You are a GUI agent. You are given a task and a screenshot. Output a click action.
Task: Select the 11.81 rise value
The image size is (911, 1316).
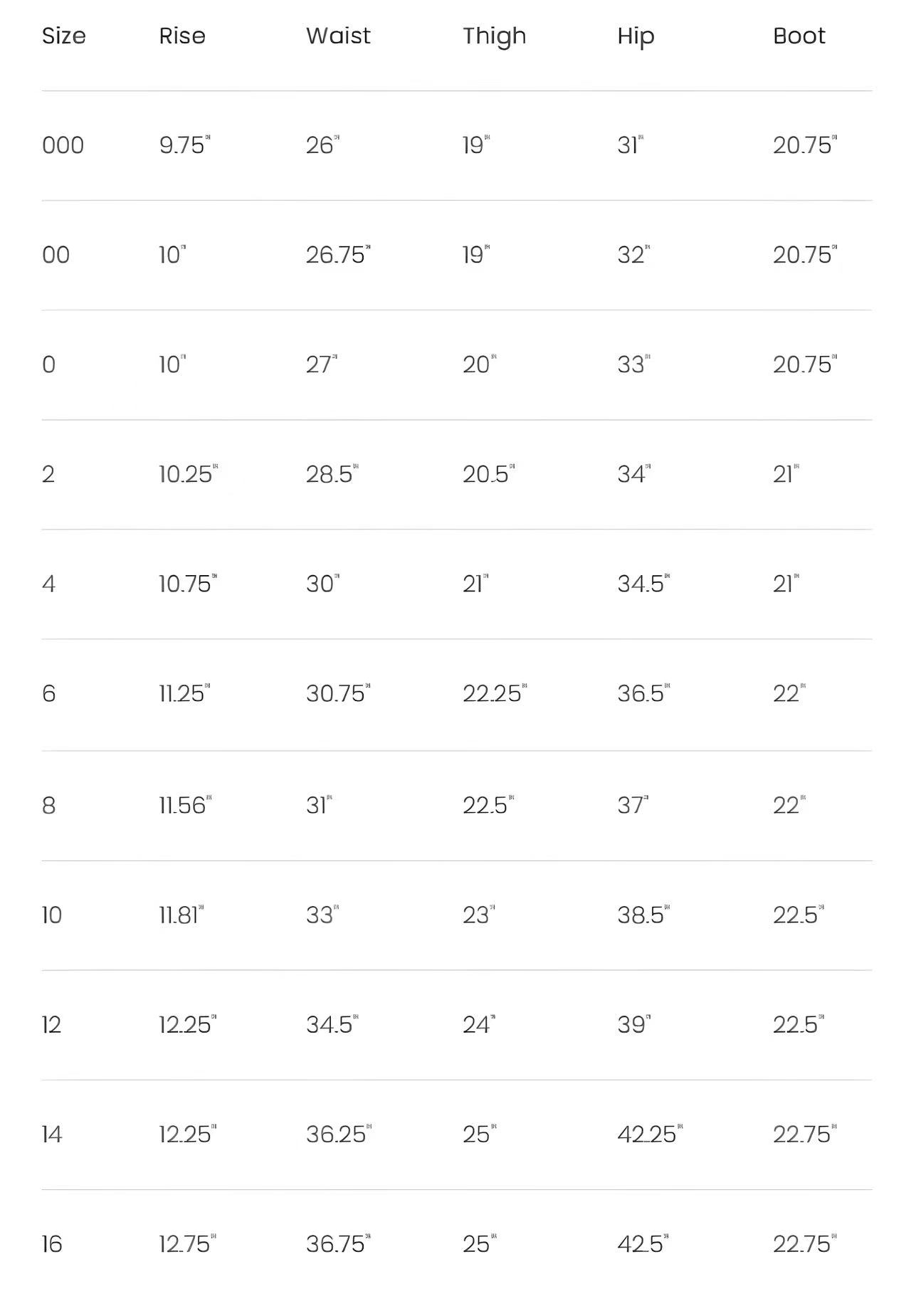(179, 915)
